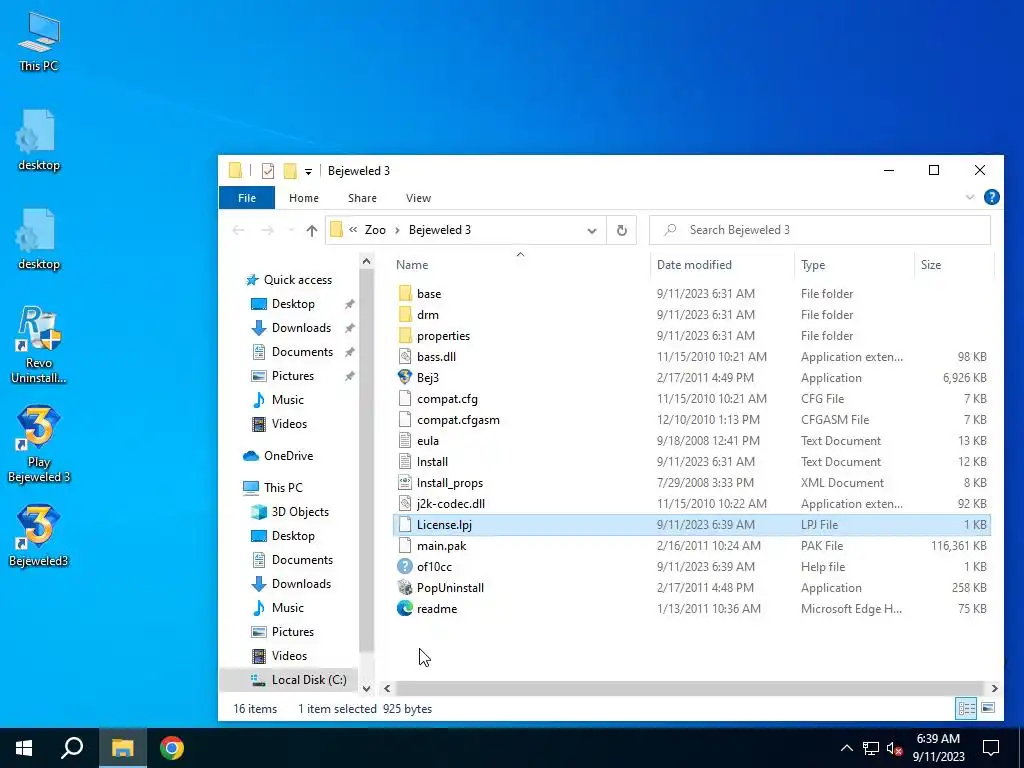Screen dimensions: 1024x768
Task: Click the Back navigation arrow
Action: [x=238, y=230]
